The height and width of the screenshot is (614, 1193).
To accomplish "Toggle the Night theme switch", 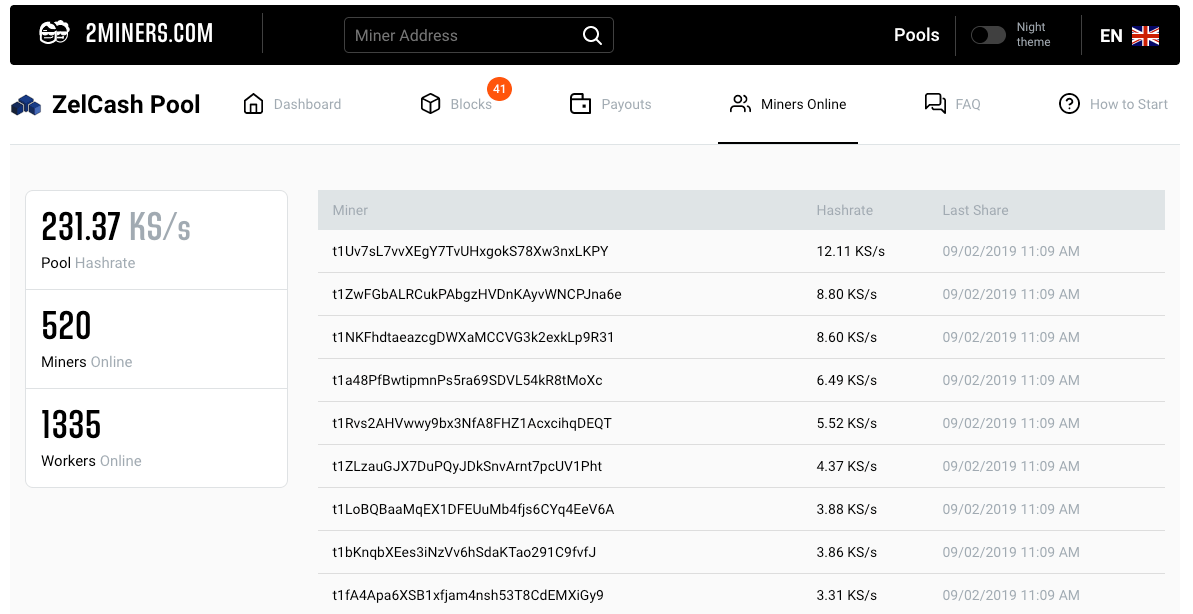I will click(x=988, y=35).
